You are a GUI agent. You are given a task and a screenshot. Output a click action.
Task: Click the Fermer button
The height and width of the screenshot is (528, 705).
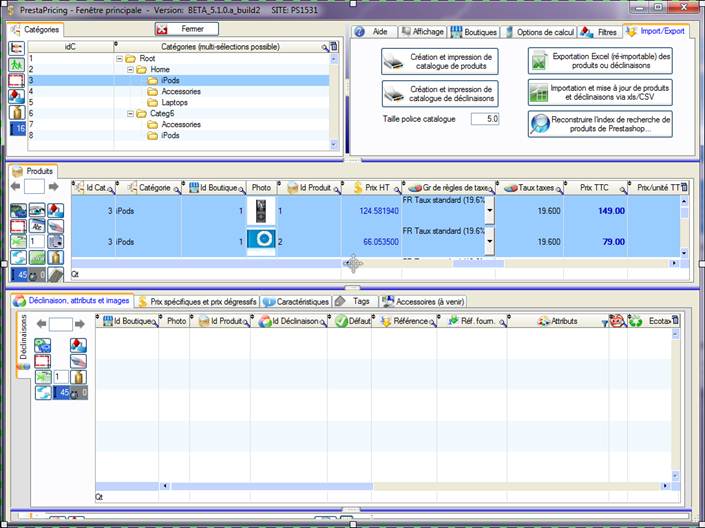pos(186,30)
